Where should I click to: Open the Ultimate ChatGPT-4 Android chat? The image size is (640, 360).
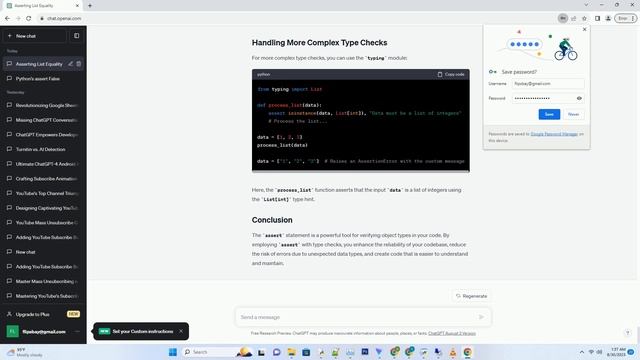(43, 164)
